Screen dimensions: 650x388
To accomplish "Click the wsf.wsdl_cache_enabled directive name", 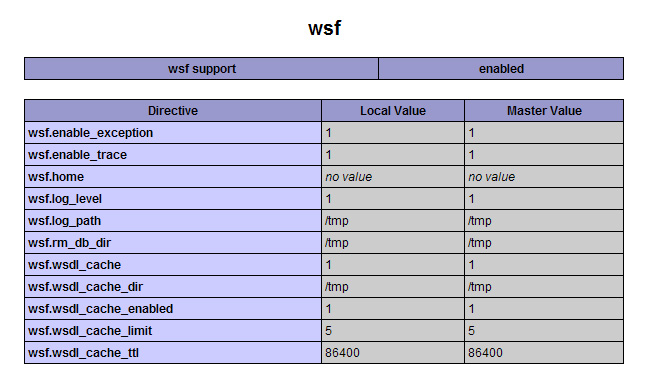I will tap(100, 309).
